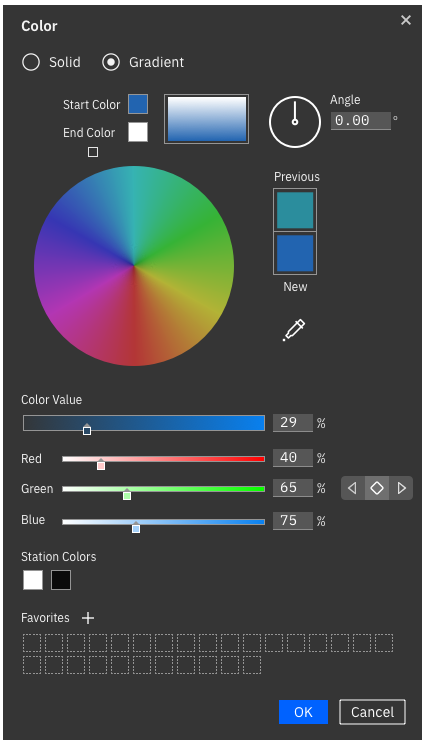The height and width of the screenshot is (743, 425).
Task: Click the color wheel center
Action: coord(134,266)
